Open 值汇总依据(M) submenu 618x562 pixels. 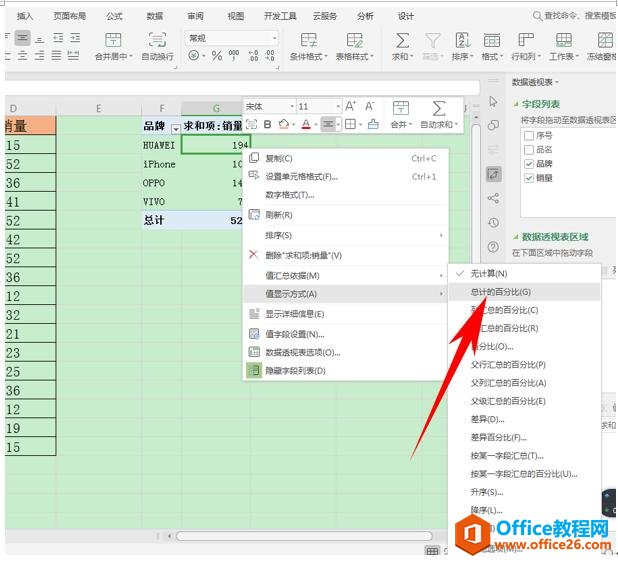pyautogui.click(x=346, y=276)
